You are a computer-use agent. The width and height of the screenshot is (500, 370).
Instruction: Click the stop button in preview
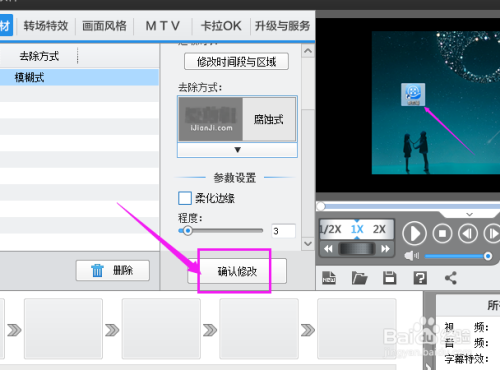click(x=442, y=234)
